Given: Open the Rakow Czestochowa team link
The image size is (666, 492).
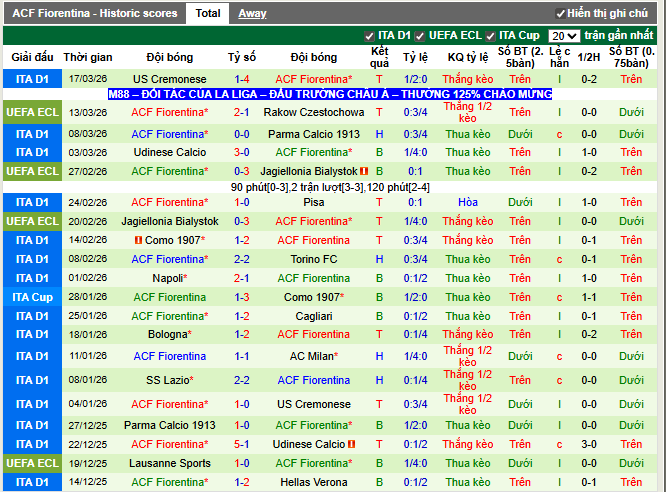Looking at the screenshot, I should coord(314,112).
